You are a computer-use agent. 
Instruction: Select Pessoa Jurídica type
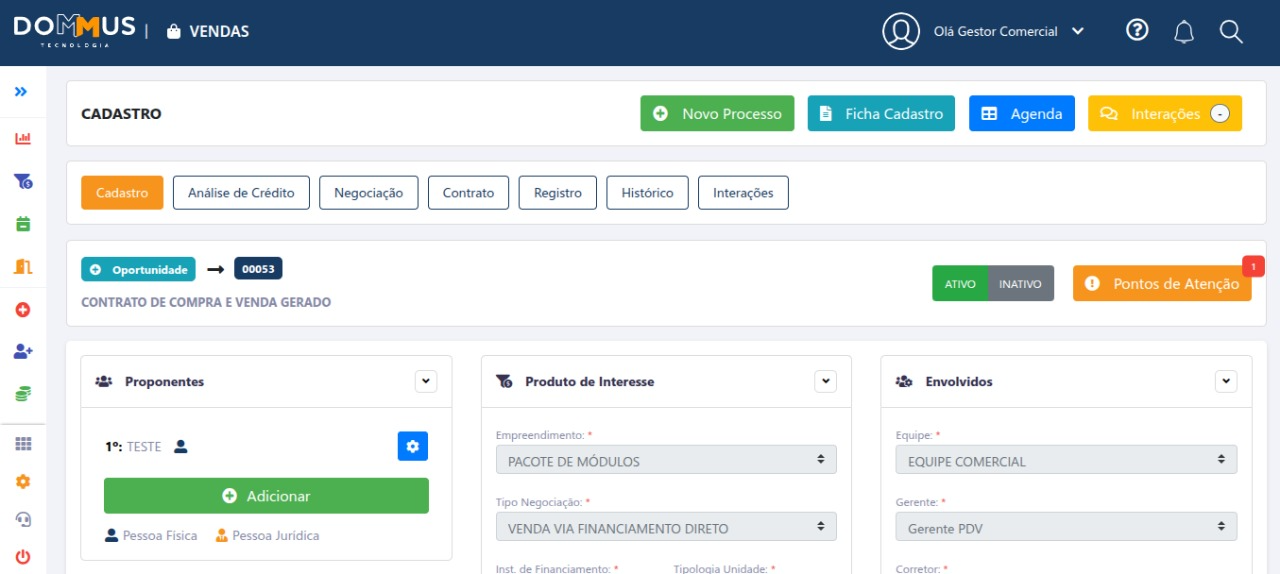point(267,536)
